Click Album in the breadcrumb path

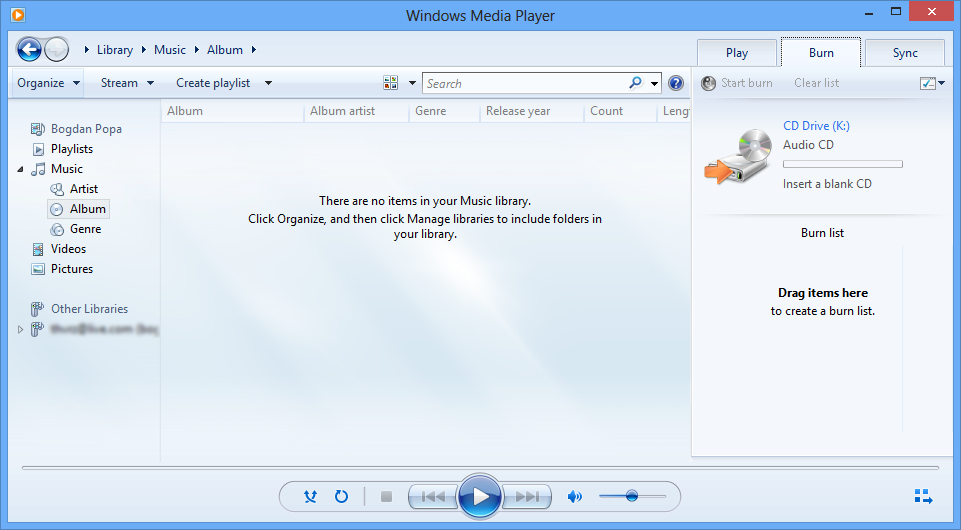[225, 50]
